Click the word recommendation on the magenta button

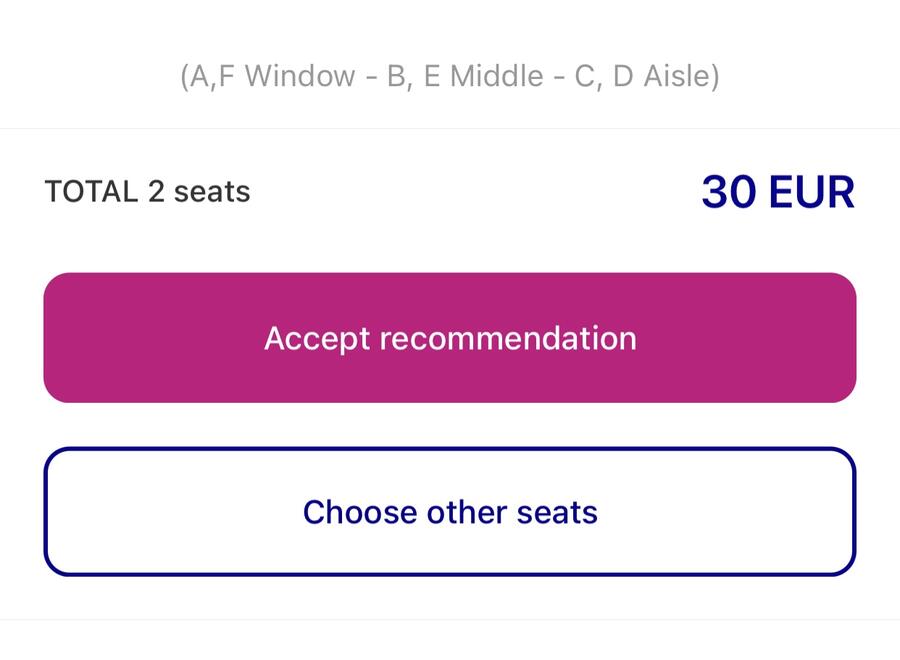pyautogui.click(x=508, y=338)
